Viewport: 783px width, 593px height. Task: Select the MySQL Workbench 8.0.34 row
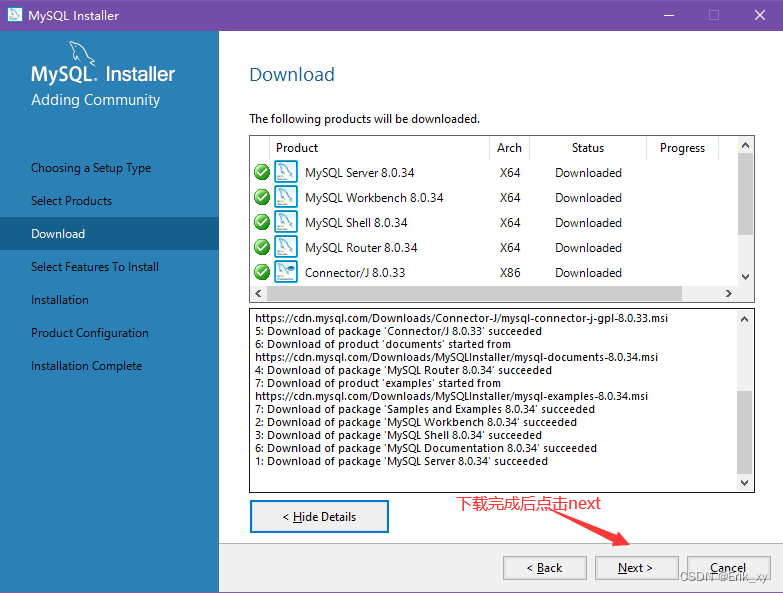(x=493, y=198)
